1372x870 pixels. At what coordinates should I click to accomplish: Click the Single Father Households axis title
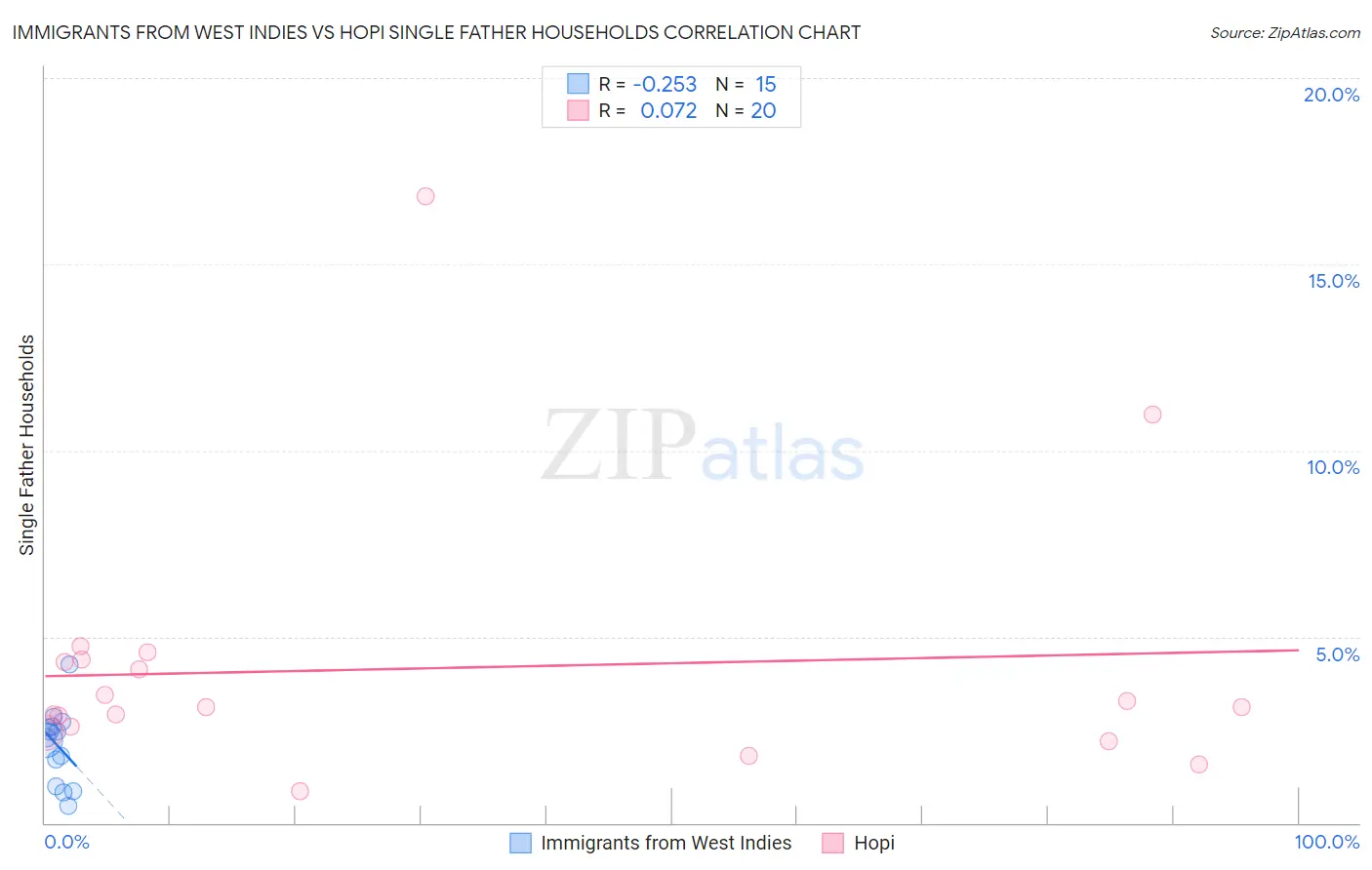[27, 445]
